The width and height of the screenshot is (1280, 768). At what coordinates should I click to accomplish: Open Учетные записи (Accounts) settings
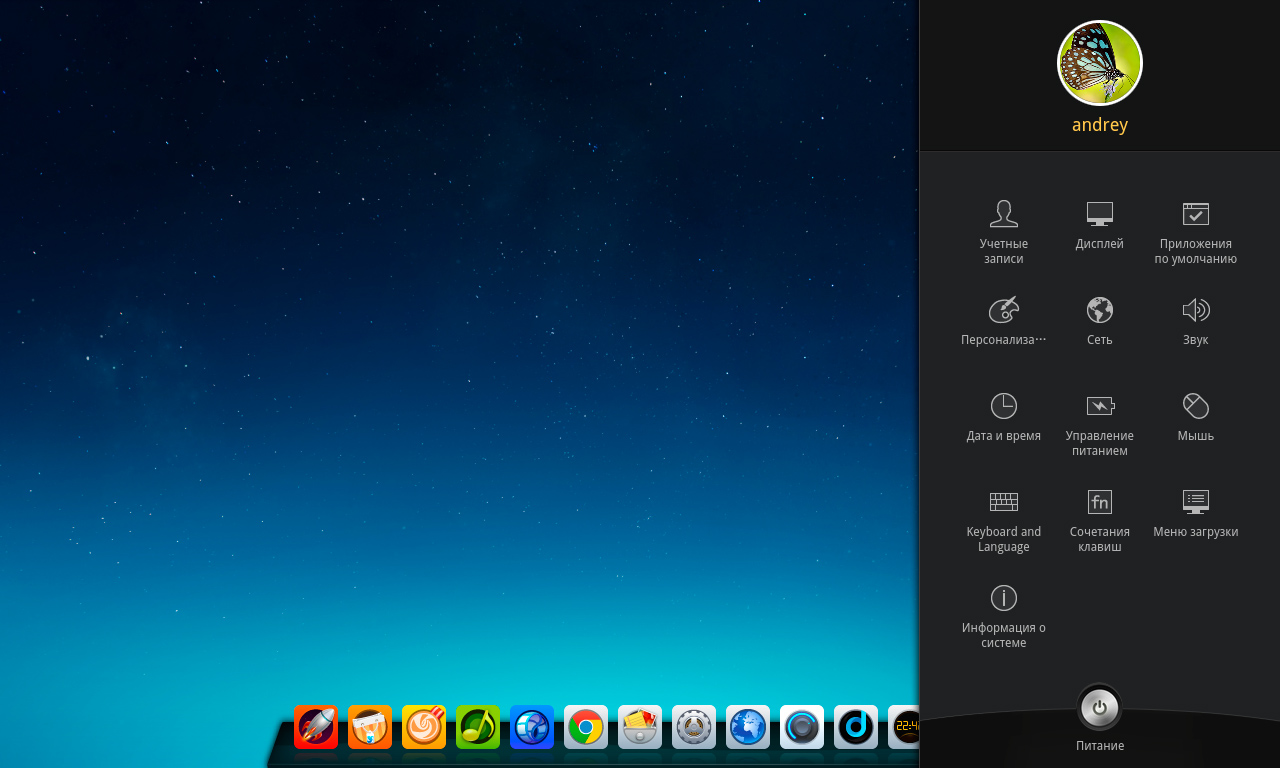pos(1003,230)
